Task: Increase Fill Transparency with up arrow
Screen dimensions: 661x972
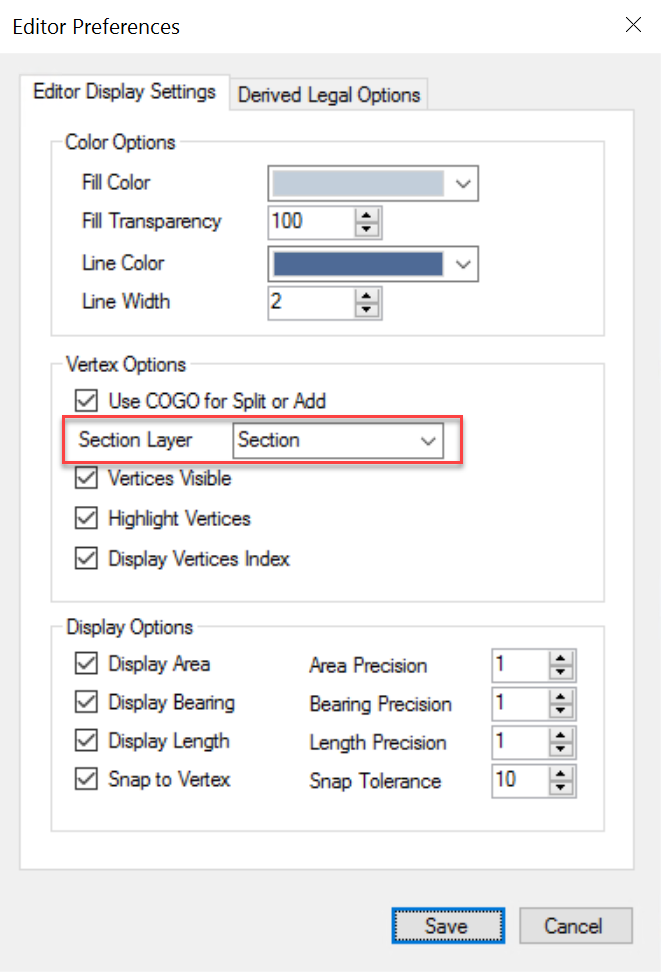Action: [x=368, y=215]
